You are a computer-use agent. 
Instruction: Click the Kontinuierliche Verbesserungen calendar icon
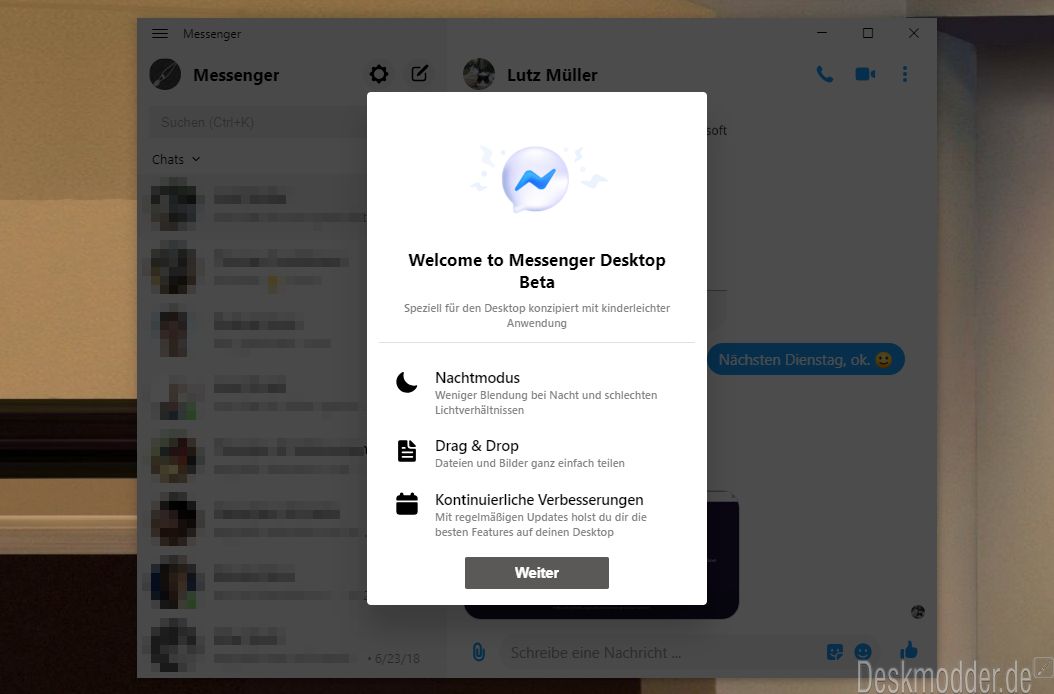pos(407,504)
